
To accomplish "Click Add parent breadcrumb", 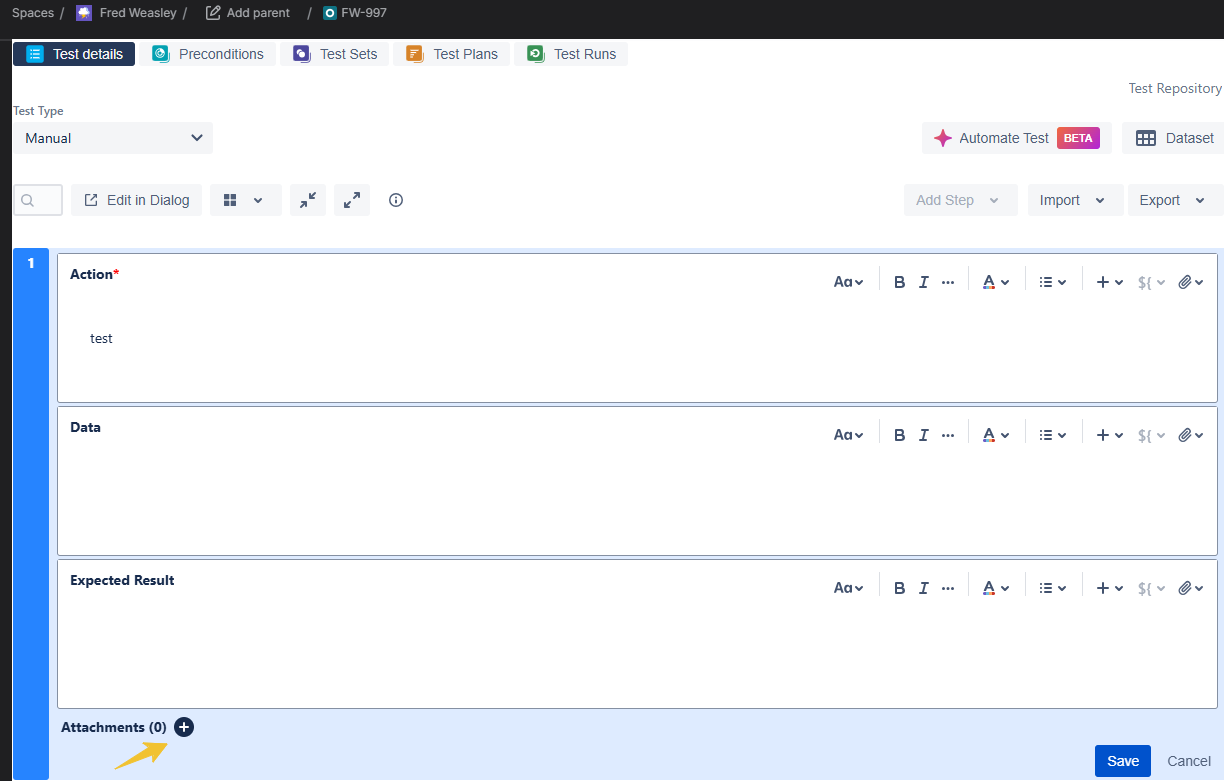I will click(x=247, y=13).
